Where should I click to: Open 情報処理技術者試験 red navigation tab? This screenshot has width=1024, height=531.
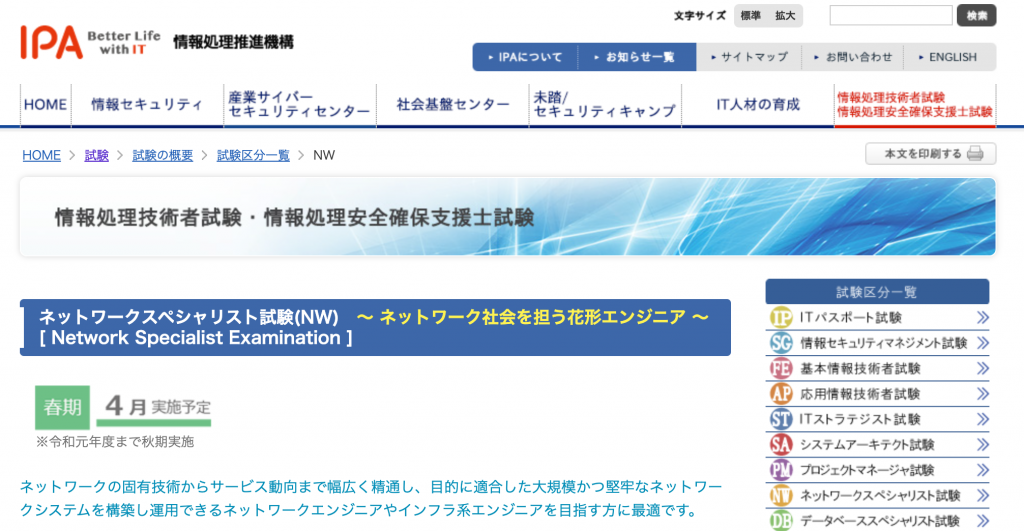click(915, 105)
